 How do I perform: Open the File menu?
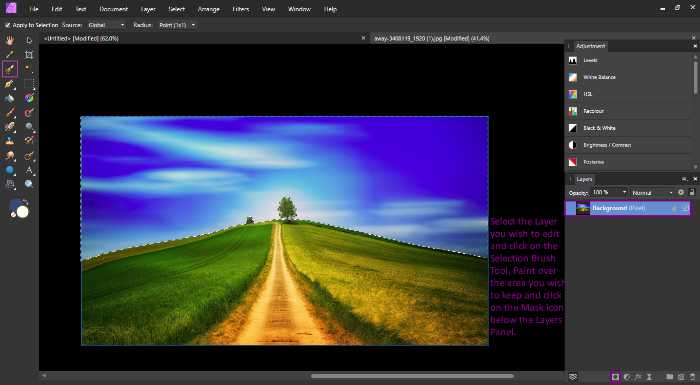[x=33, y=9]
